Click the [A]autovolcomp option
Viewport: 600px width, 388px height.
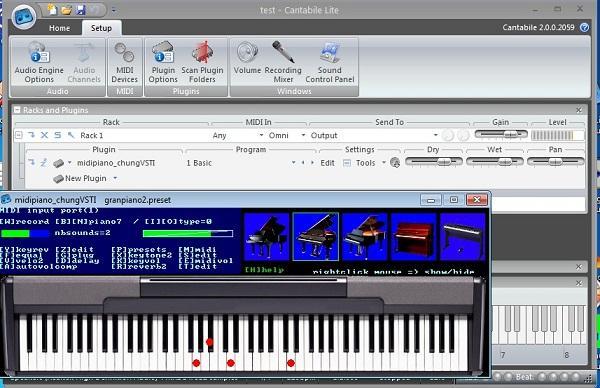click(x=39, y=266)
